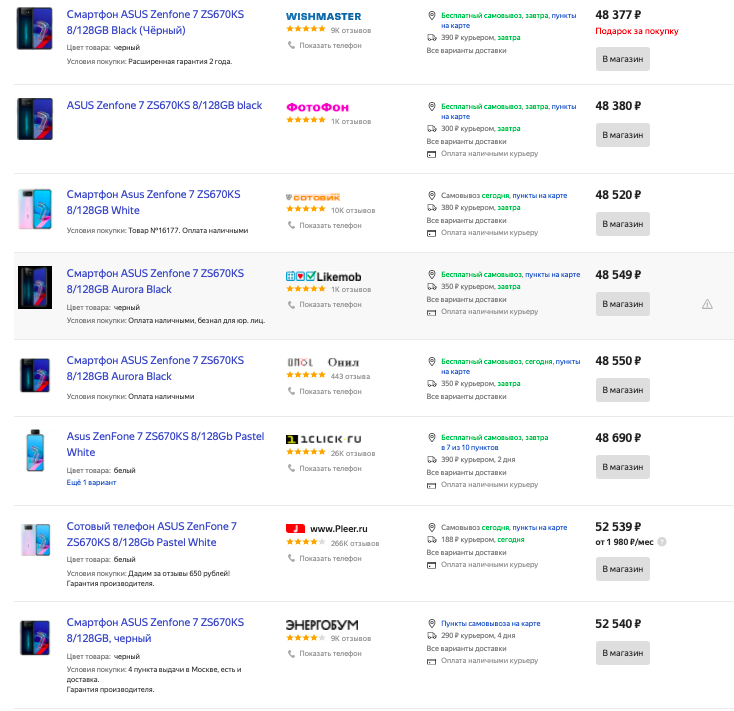734x711 pixels.
Task: Open 'ASUS Zenfone 7 ZS670KS 8/128GB black' listing
Action: [164, 105]
